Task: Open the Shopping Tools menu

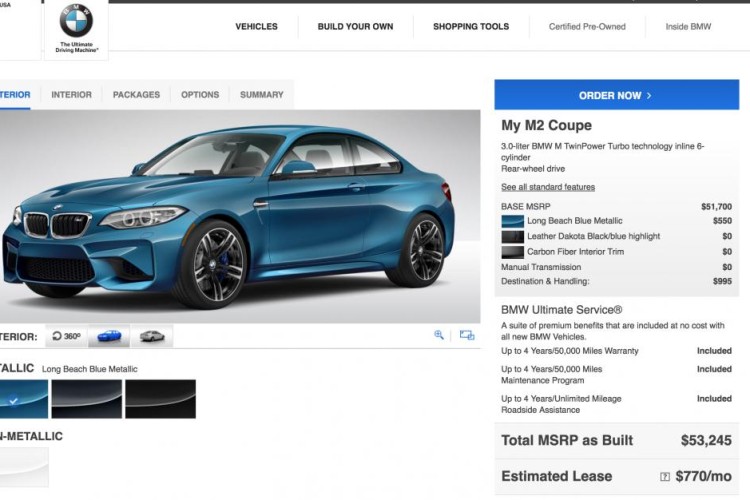Action: [471, 27]
